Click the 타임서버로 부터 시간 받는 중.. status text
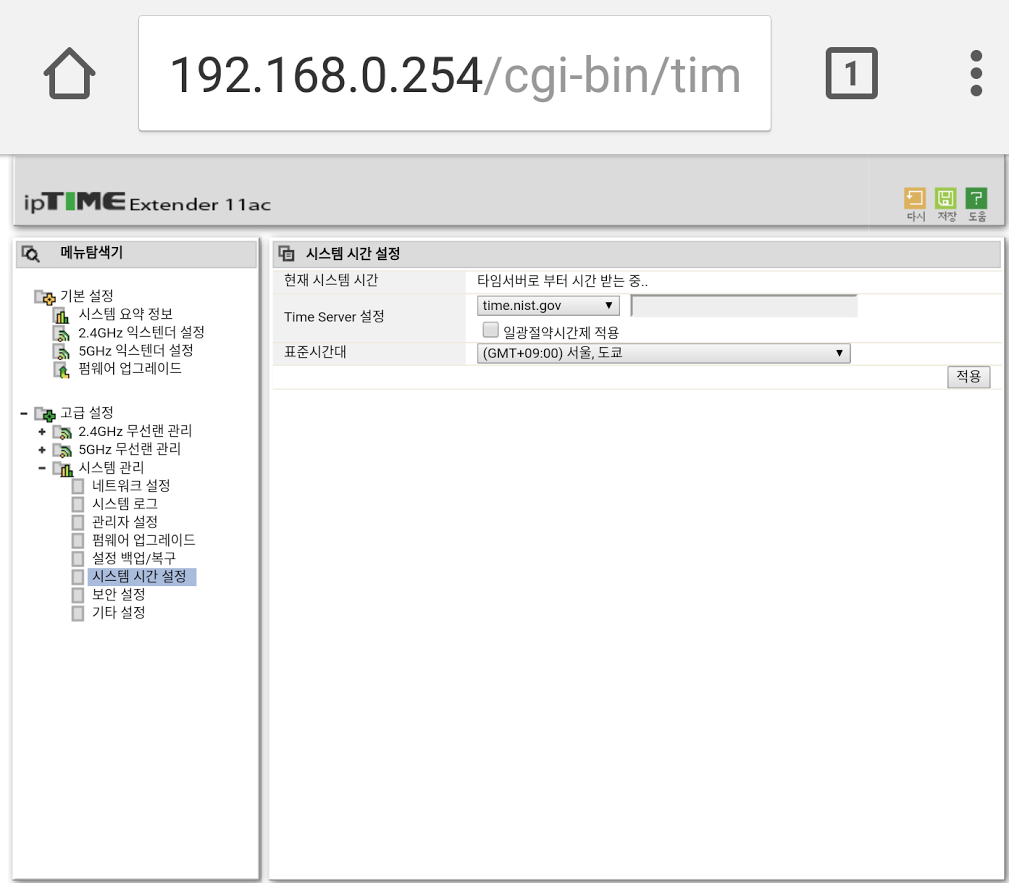This screenshot has width=1009, height=883. (x=562, y=281)
